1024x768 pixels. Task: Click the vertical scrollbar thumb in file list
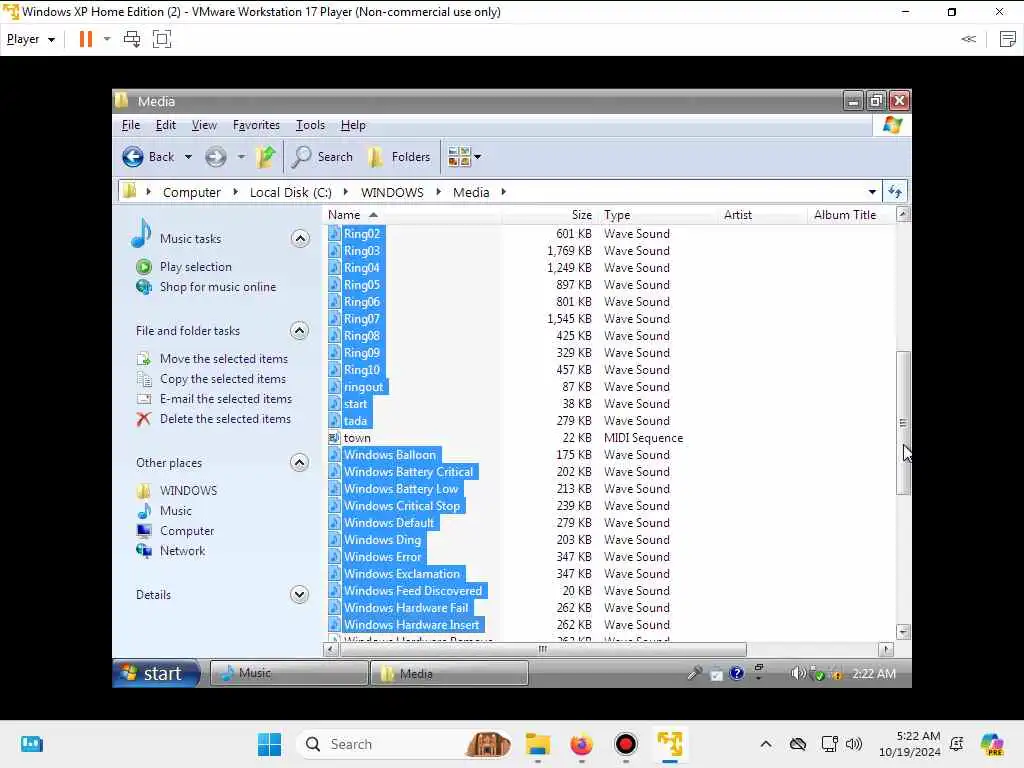(903, 423)
